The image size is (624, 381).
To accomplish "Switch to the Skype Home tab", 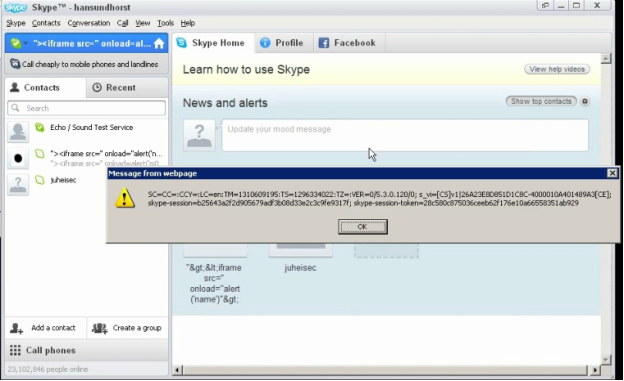I will pyautogui.click(x=212, y=43).
